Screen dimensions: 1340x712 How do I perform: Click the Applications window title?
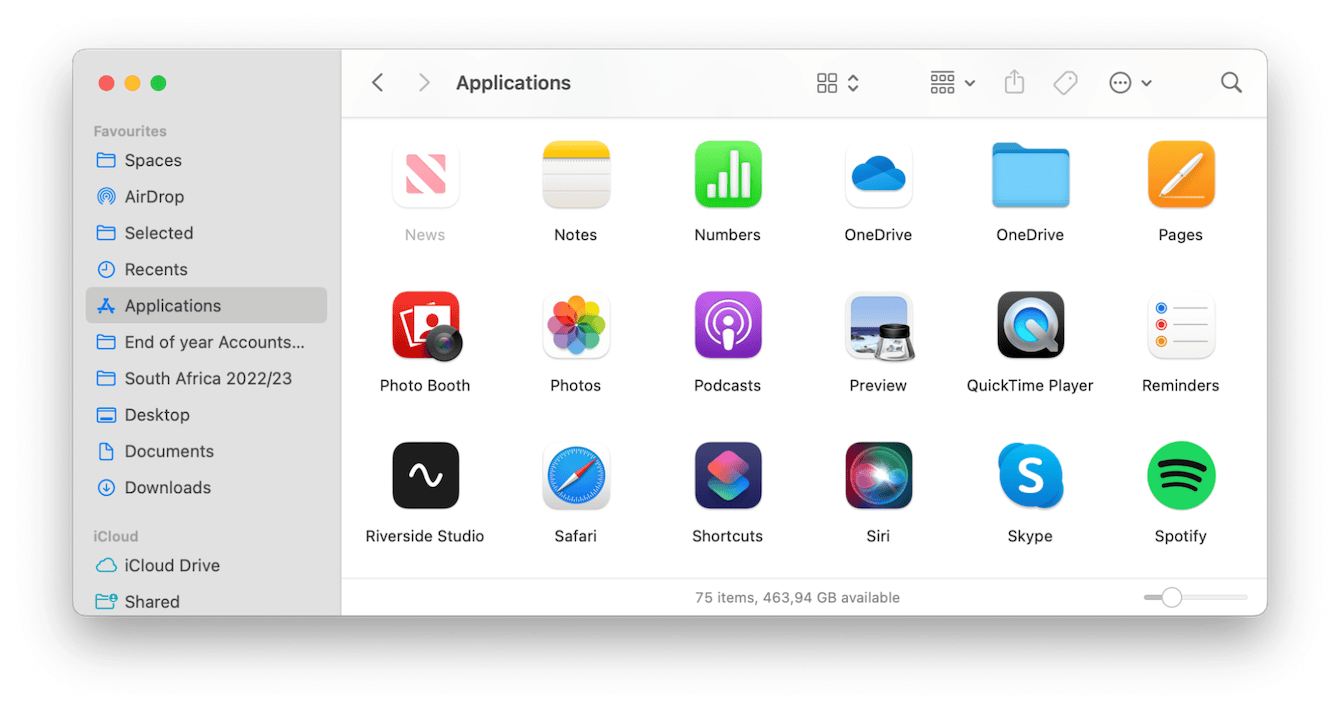(x=513, y=83)
